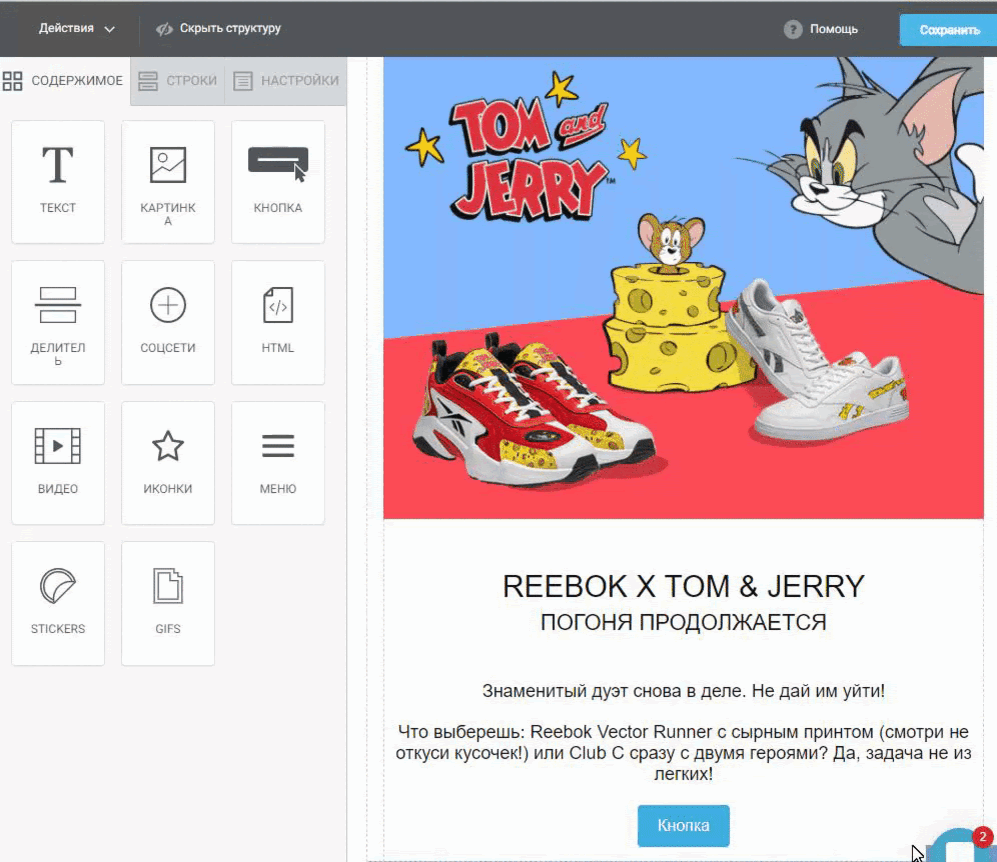Select the Иконки icons block
The height and width of the screenshot is (862, 997).
point(168,463)
